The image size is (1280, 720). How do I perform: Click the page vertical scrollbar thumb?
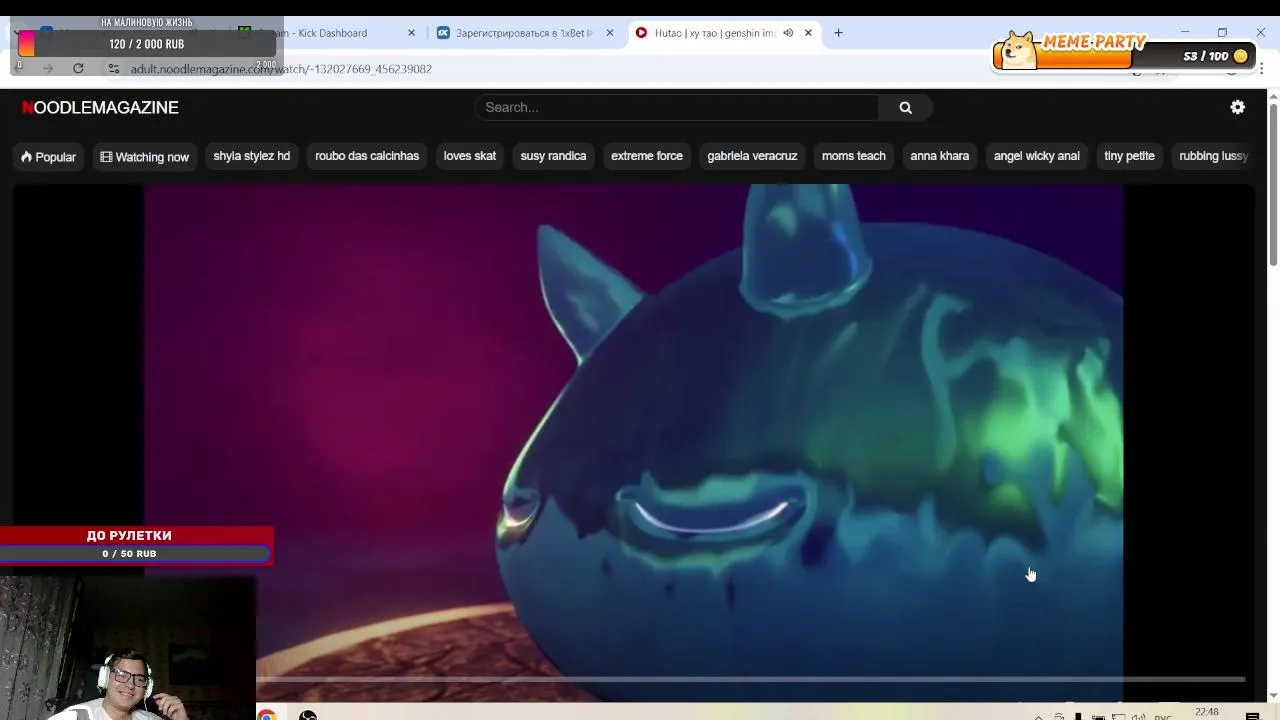[1273, 183]
